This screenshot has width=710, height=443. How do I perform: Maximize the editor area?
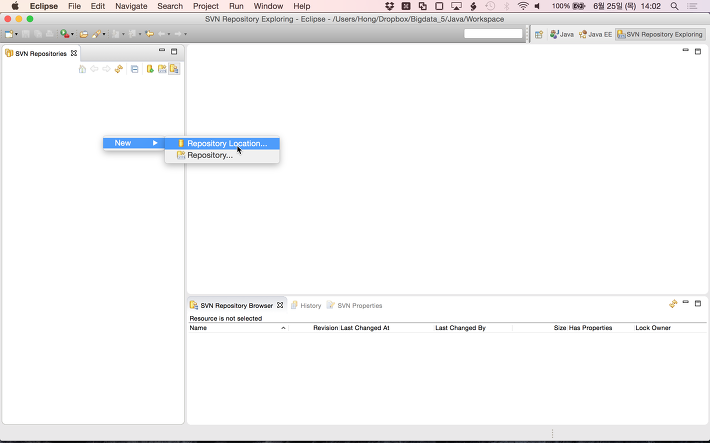pyautogui.click(x=698, y=52)
